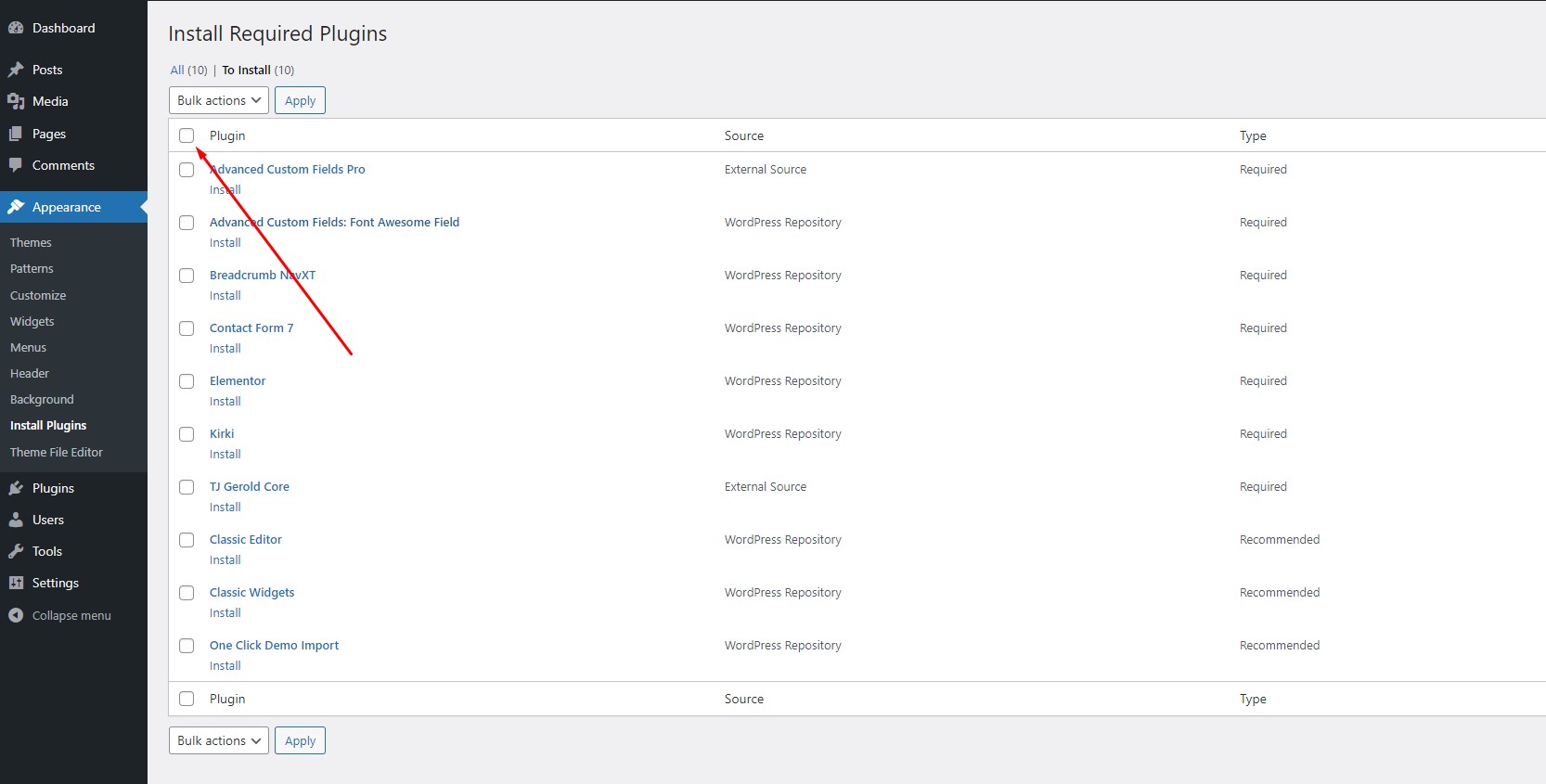The height and width of the screenshot is (784, 1546).
Task: Click the Comments bubble icon
Action: click(16, 165)
